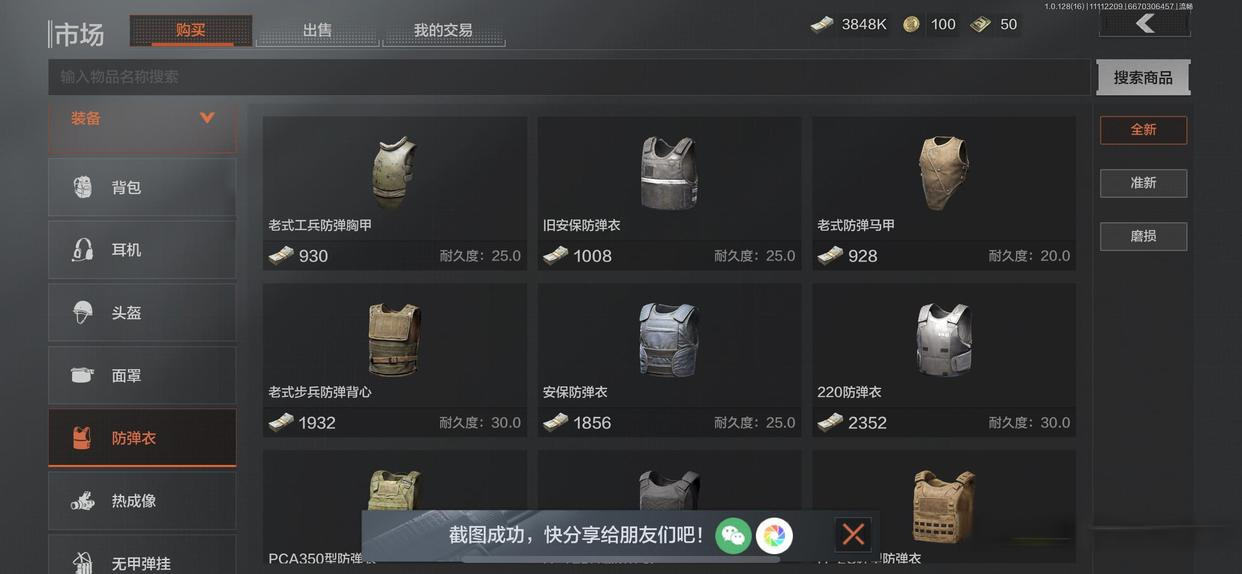This screenshot has height=574, width=1242.
Task: Open the 面罩 face mask category
Action: point(142,375)
